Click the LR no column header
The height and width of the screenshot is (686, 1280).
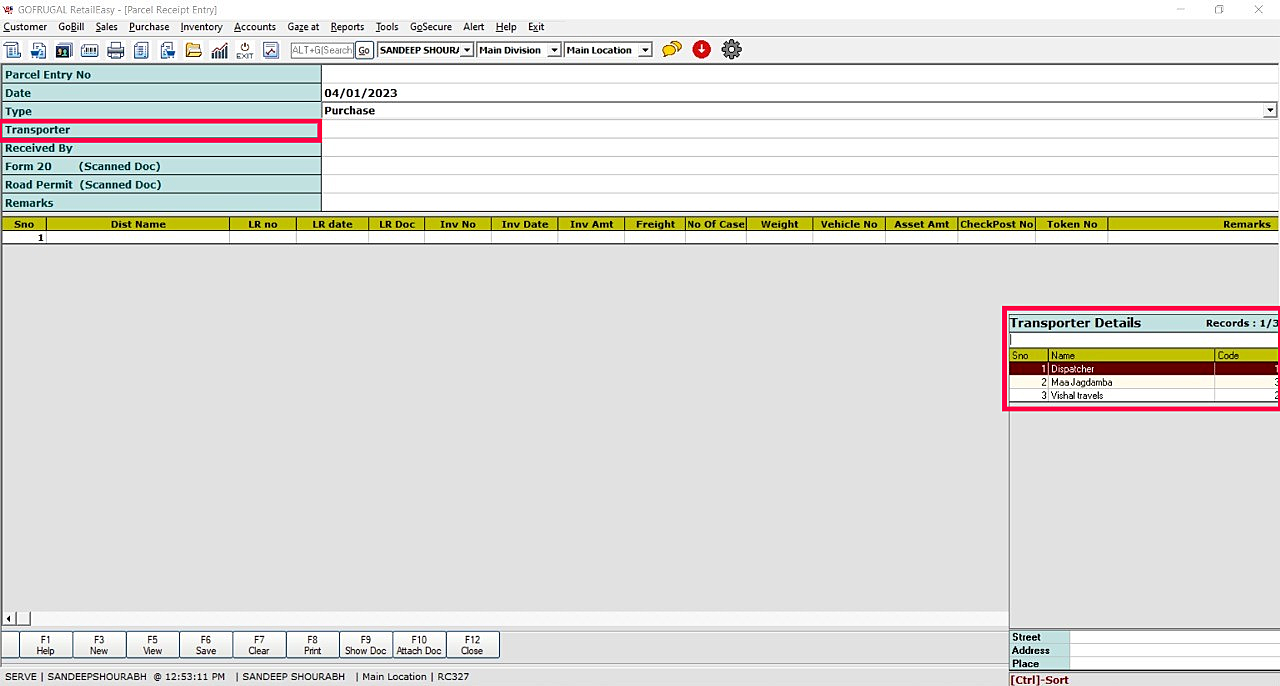263,224
